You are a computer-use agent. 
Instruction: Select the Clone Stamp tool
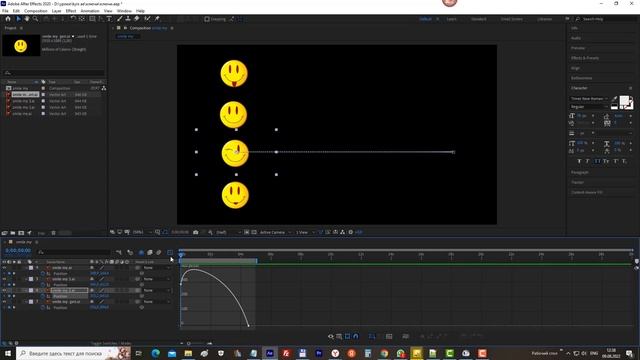(128, 19)
